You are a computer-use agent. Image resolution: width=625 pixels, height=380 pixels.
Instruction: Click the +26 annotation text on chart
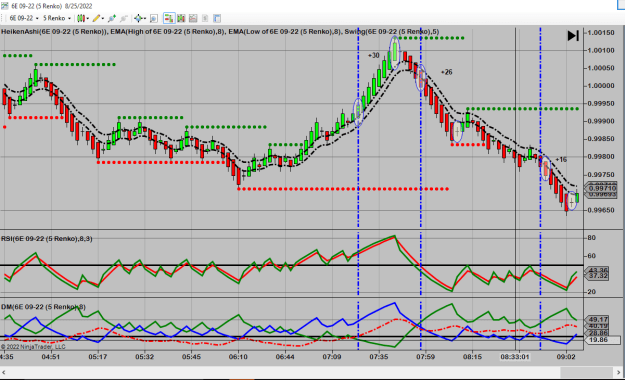[x=446, y=72]
